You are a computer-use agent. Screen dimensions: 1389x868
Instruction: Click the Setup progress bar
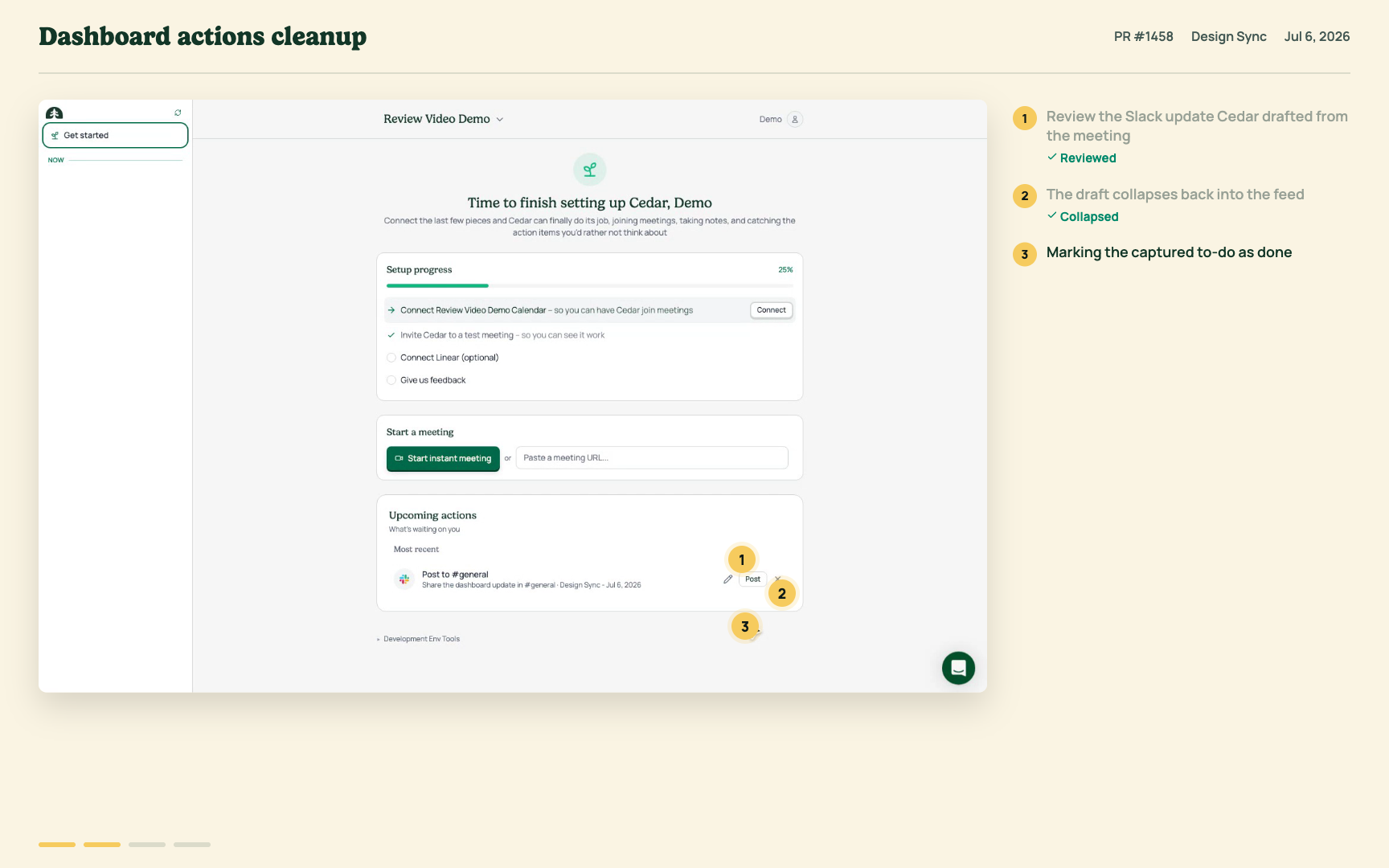pos(589,285)
